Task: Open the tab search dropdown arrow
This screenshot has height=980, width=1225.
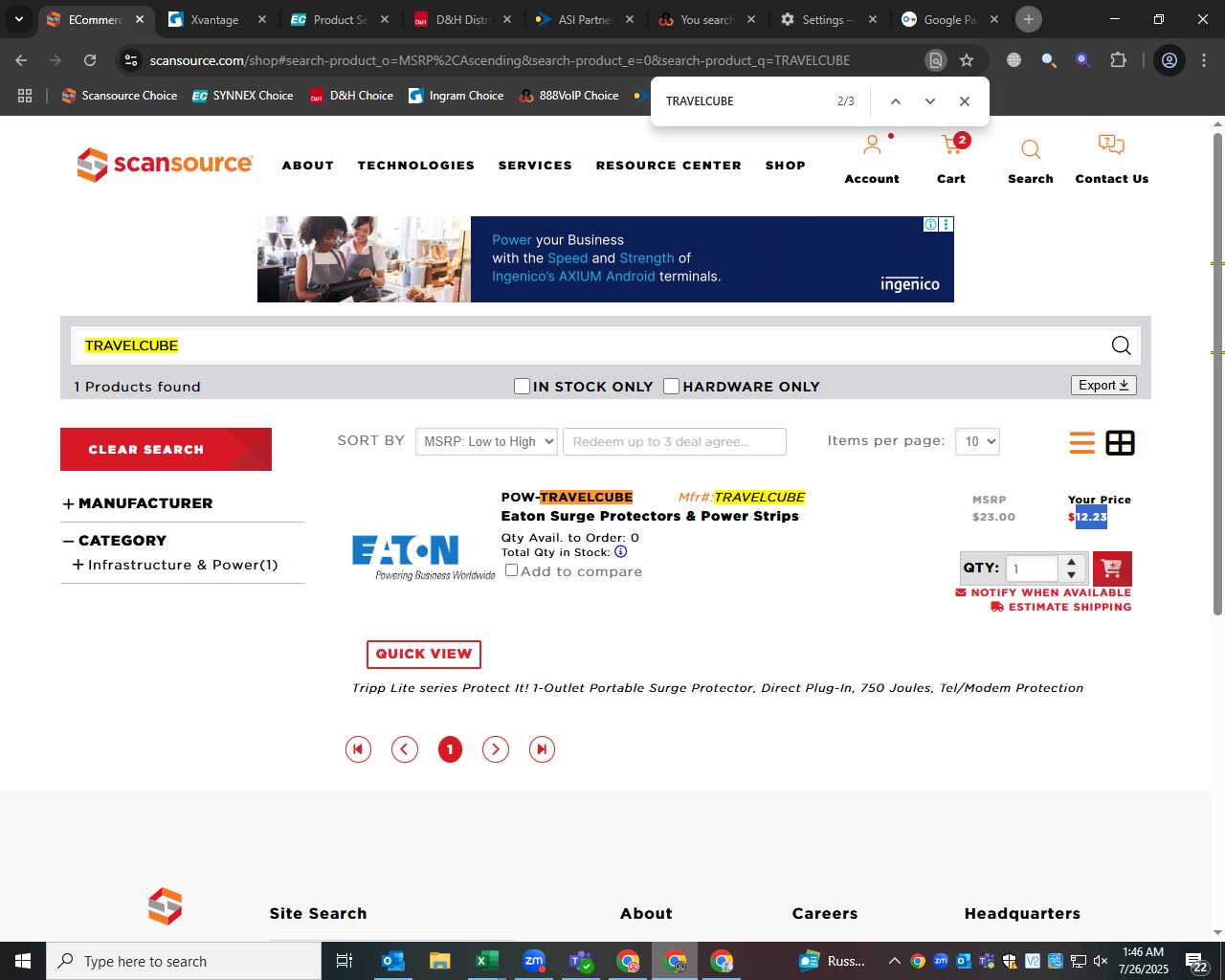Action: [18, 19]
